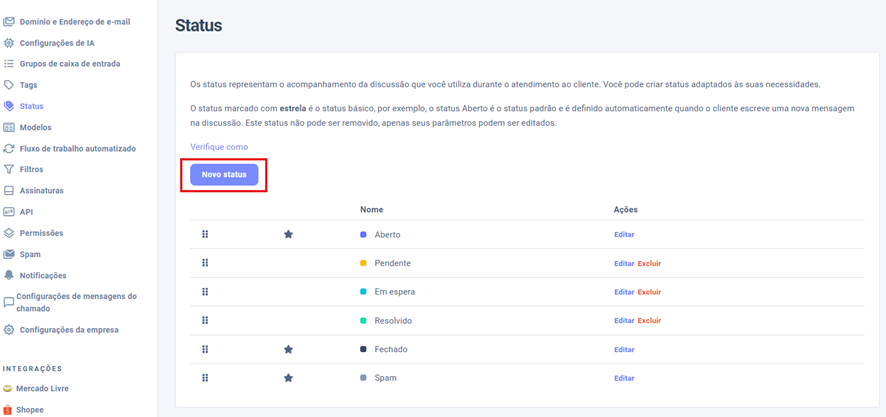Image resolution: width=886 pixels, height=417 pixels.
Task: Click the star icon on Fechado row
Action: [288, 350]
